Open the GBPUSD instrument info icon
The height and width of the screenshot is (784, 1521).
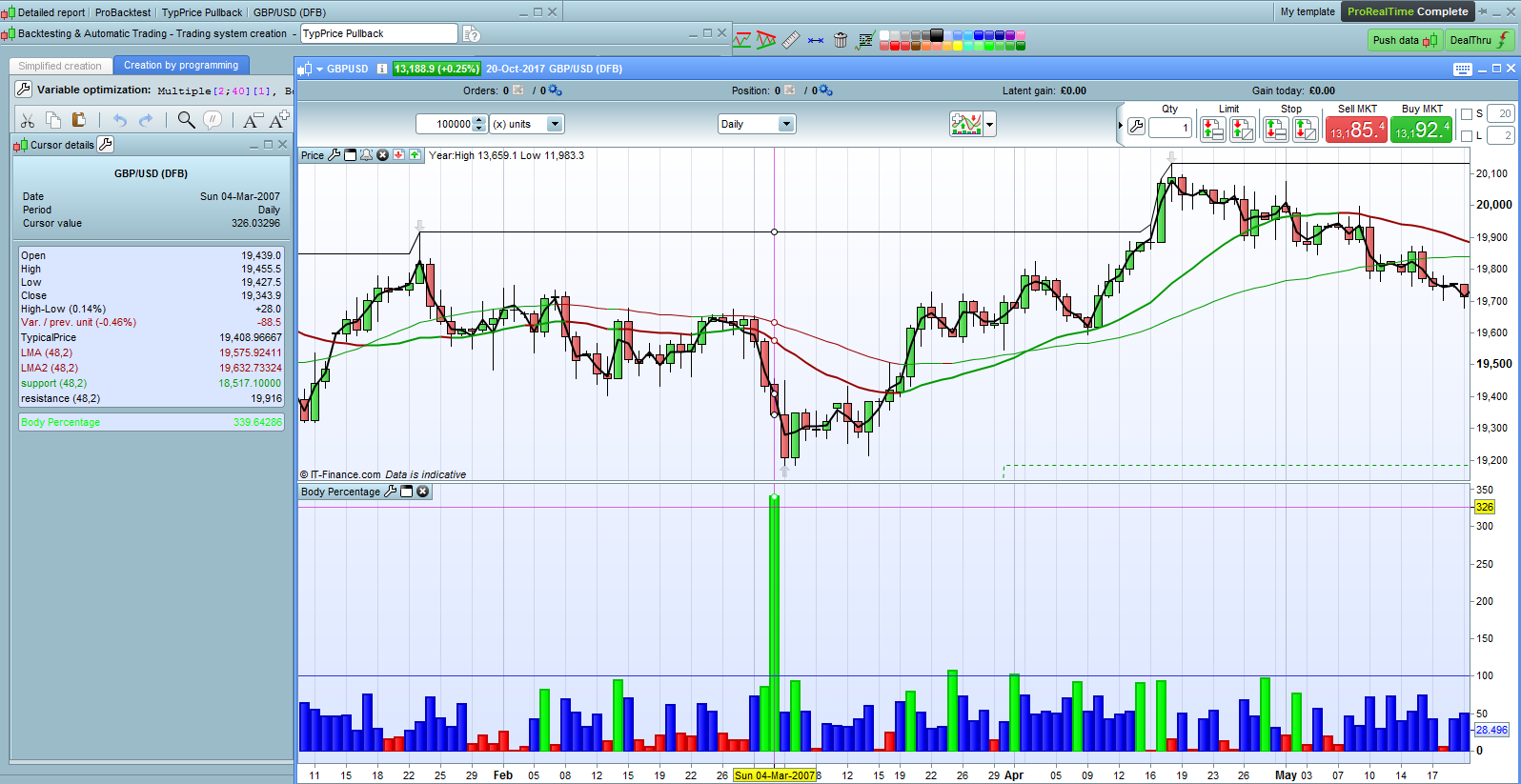coord(382,69)
